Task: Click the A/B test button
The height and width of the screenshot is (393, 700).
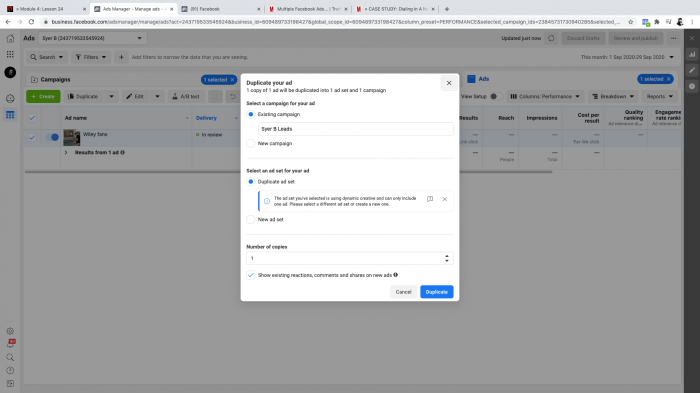Action: tap(186, 96)
